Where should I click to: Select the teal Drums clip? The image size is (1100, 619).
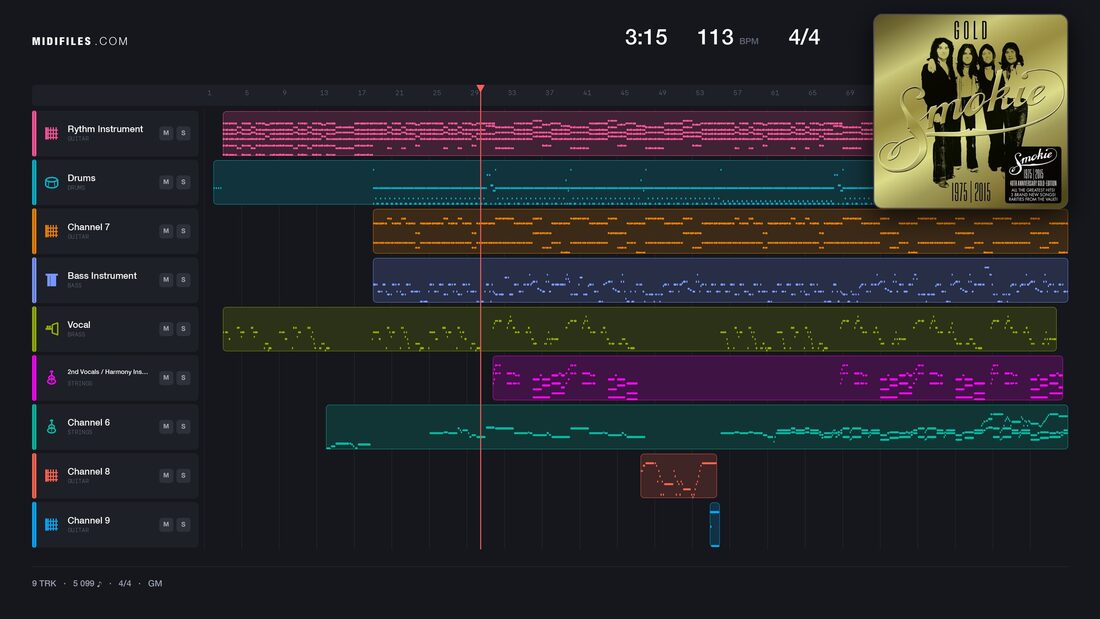543,182
